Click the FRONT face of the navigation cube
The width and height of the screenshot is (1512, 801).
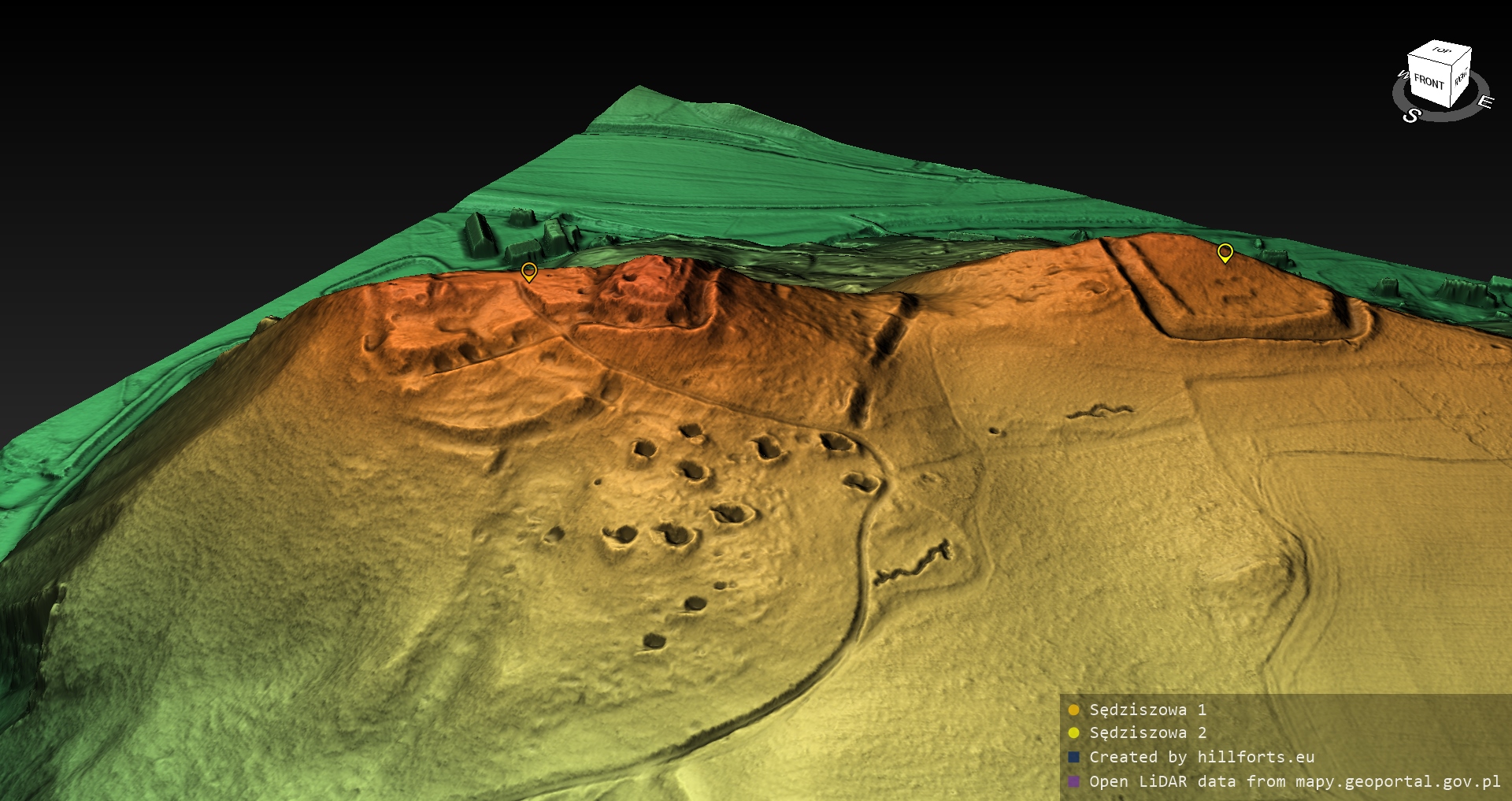tap(1428, 82)
